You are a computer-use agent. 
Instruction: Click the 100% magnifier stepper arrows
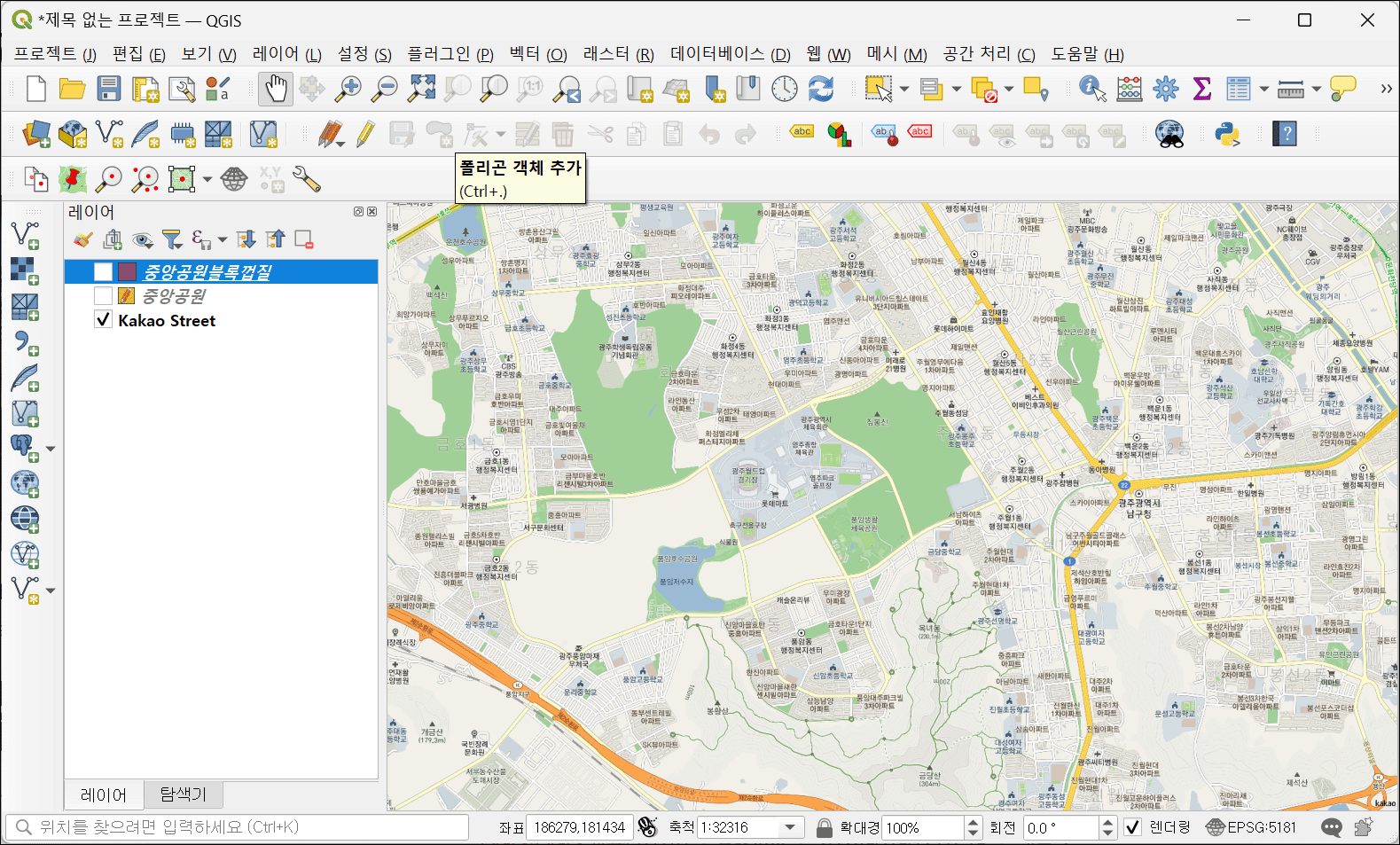(973, 827)
